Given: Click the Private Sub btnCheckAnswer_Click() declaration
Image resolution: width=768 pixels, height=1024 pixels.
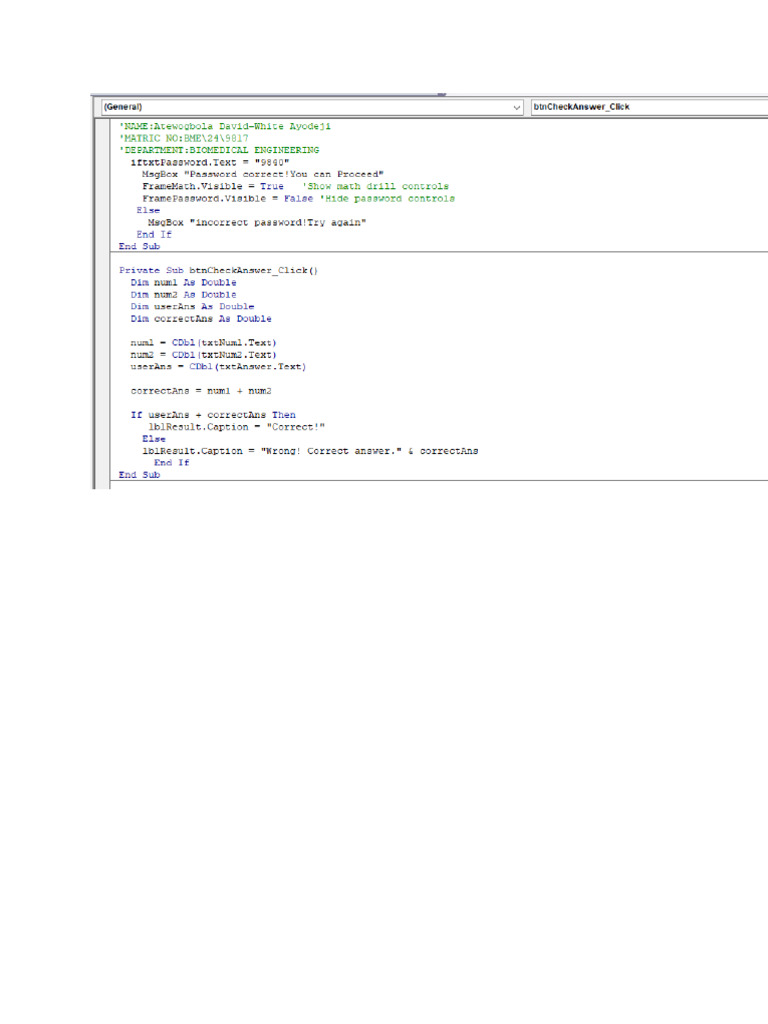Looking at the screenshot, I should pos(218,270).
